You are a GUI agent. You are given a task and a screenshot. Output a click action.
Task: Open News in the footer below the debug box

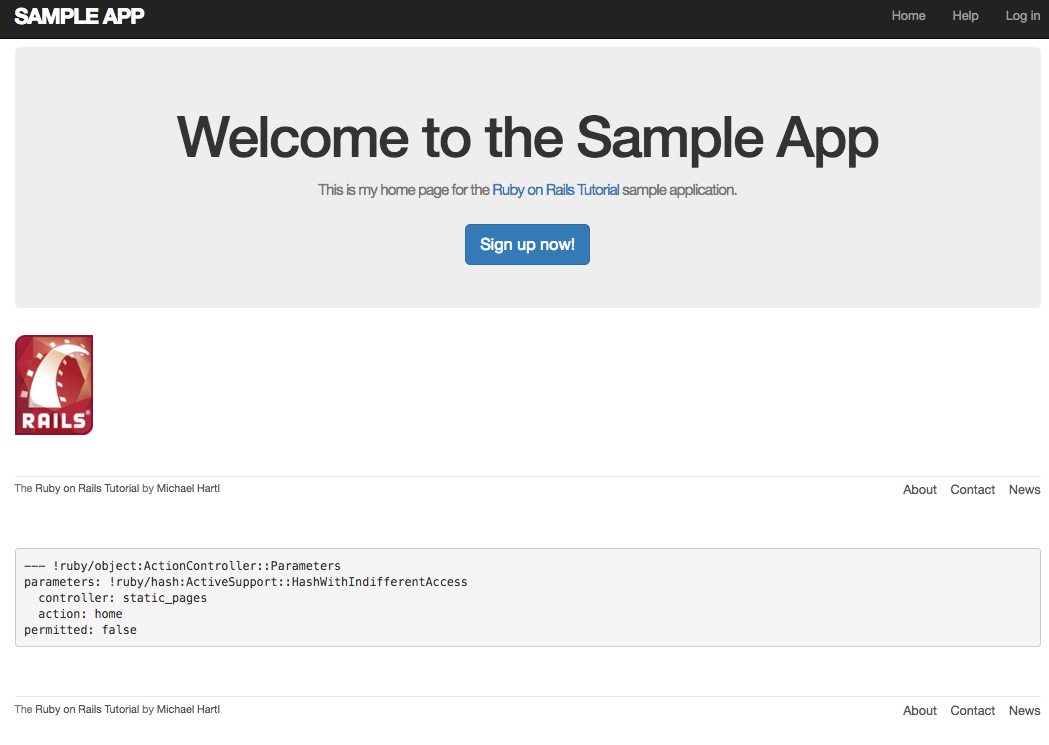(1024, 711)
